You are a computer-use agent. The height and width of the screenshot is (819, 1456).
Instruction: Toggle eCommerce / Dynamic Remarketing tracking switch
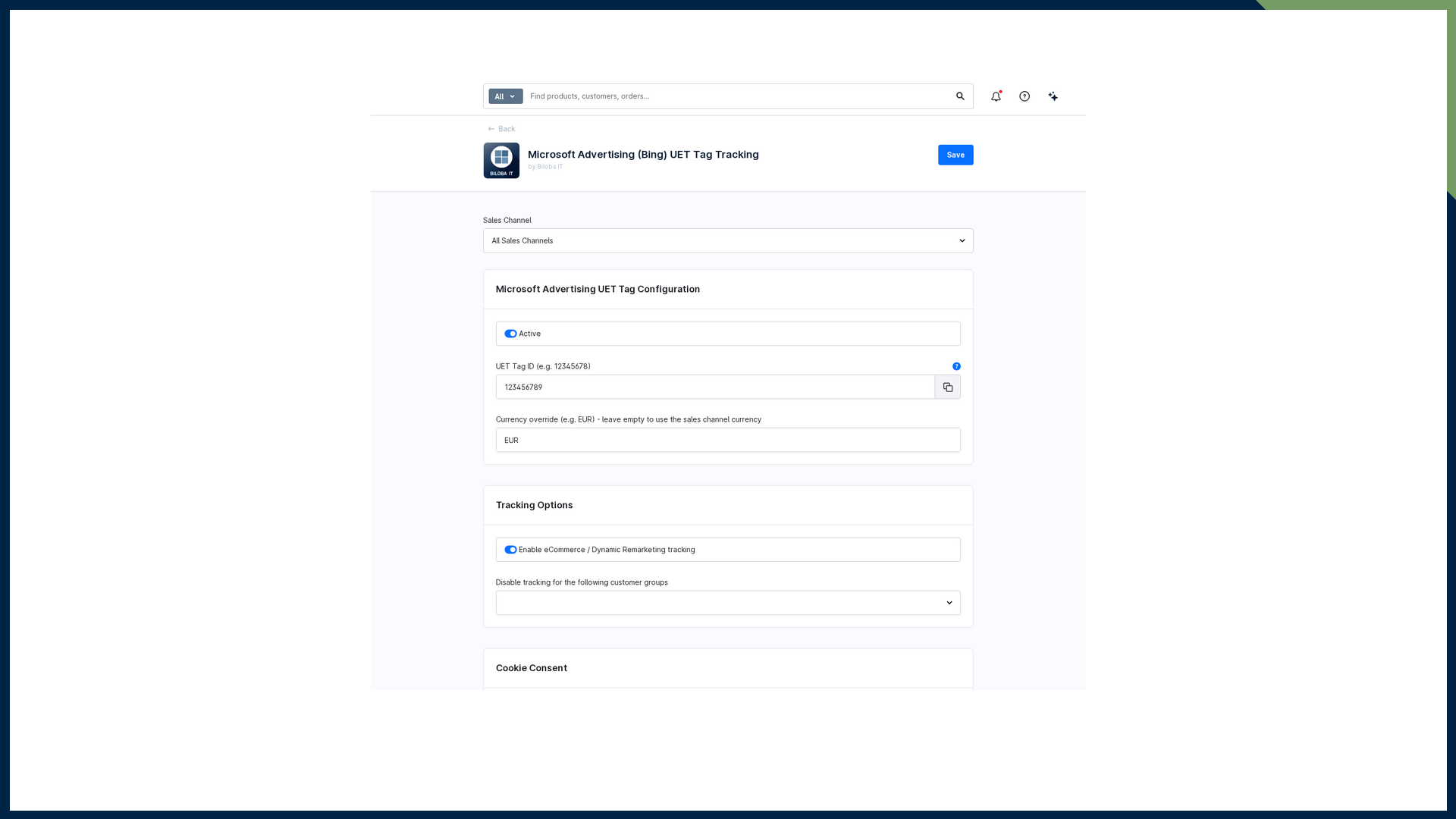pos(510,550)
